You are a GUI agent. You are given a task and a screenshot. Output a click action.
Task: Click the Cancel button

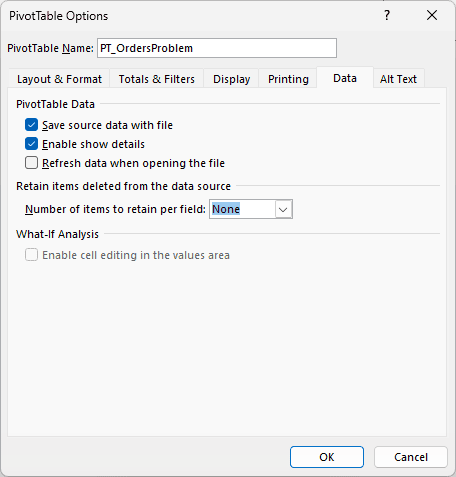411,457
